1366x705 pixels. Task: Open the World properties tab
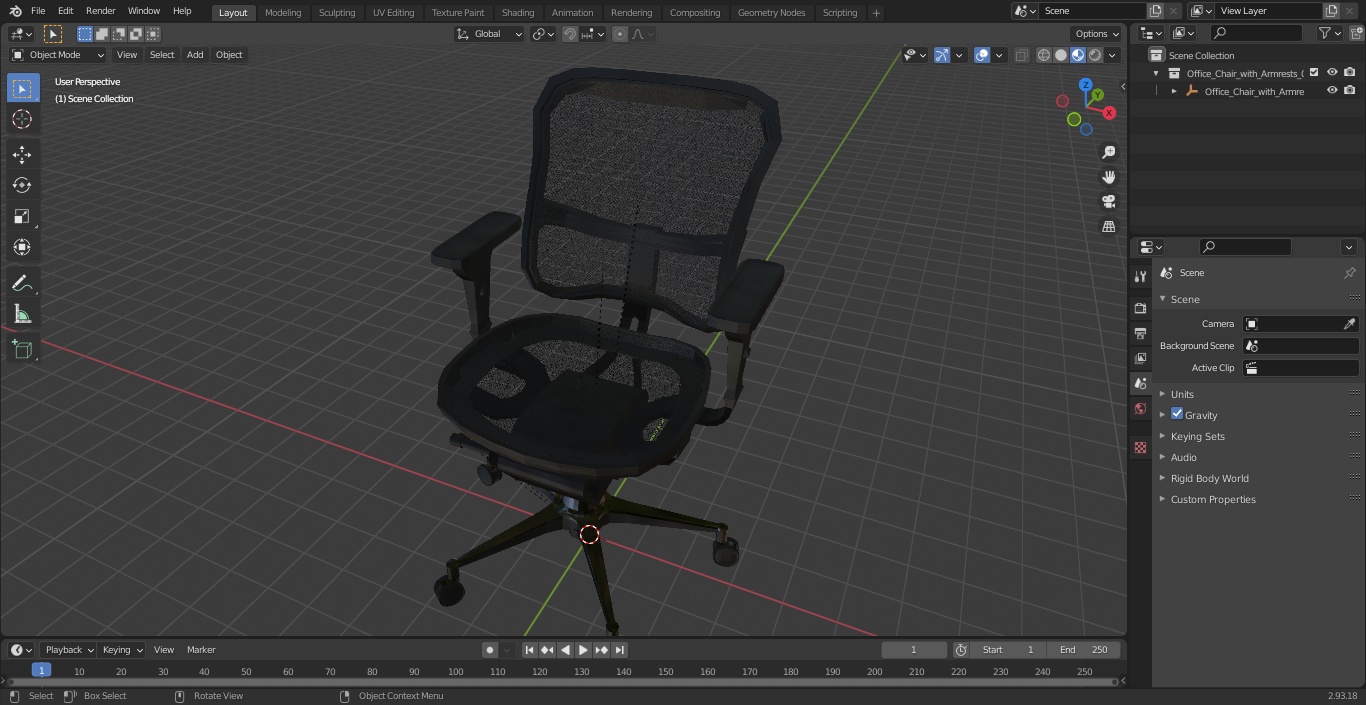(1140, 409)
